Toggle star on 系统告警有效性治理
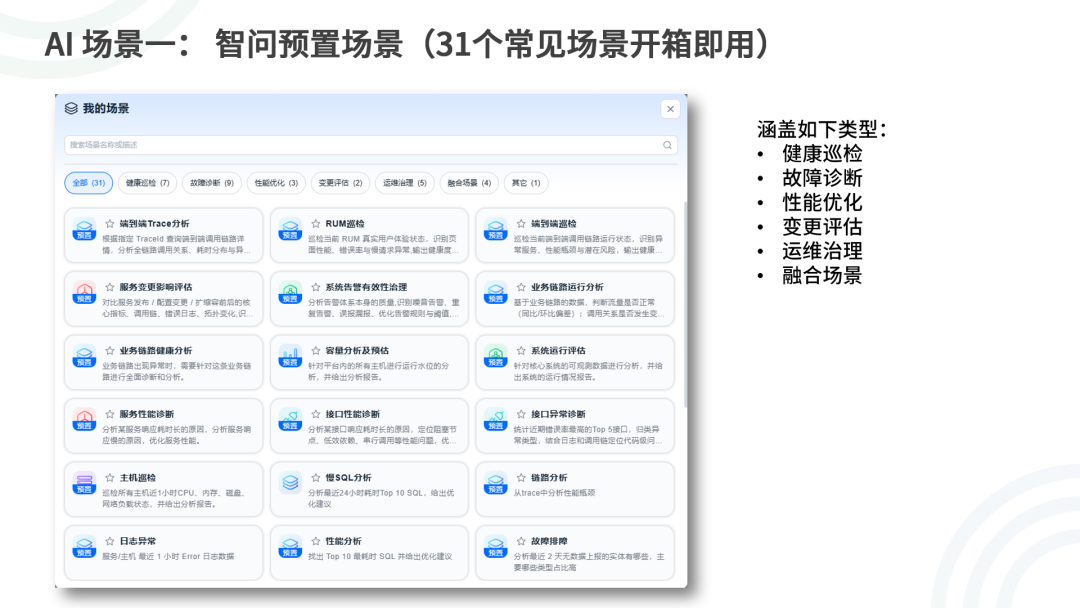Image resolution: width=1080 pixels, height=608 pixels. point(315,286)
